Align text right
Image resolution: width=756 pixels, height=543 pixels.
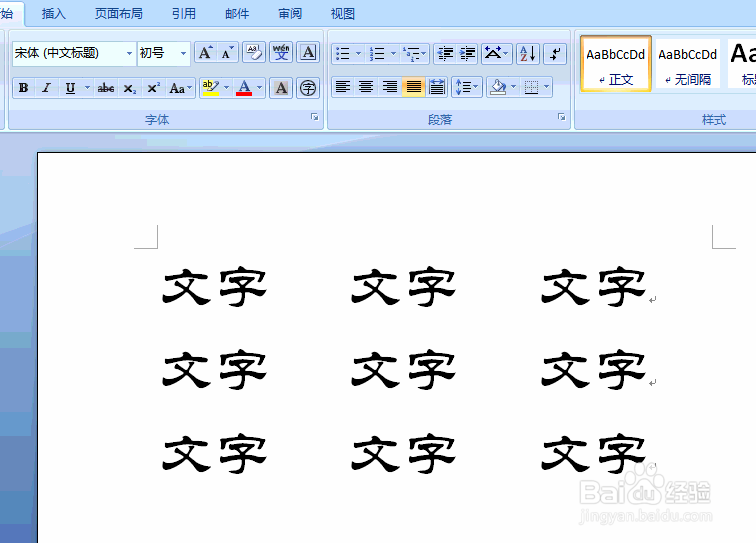[390, 87]
